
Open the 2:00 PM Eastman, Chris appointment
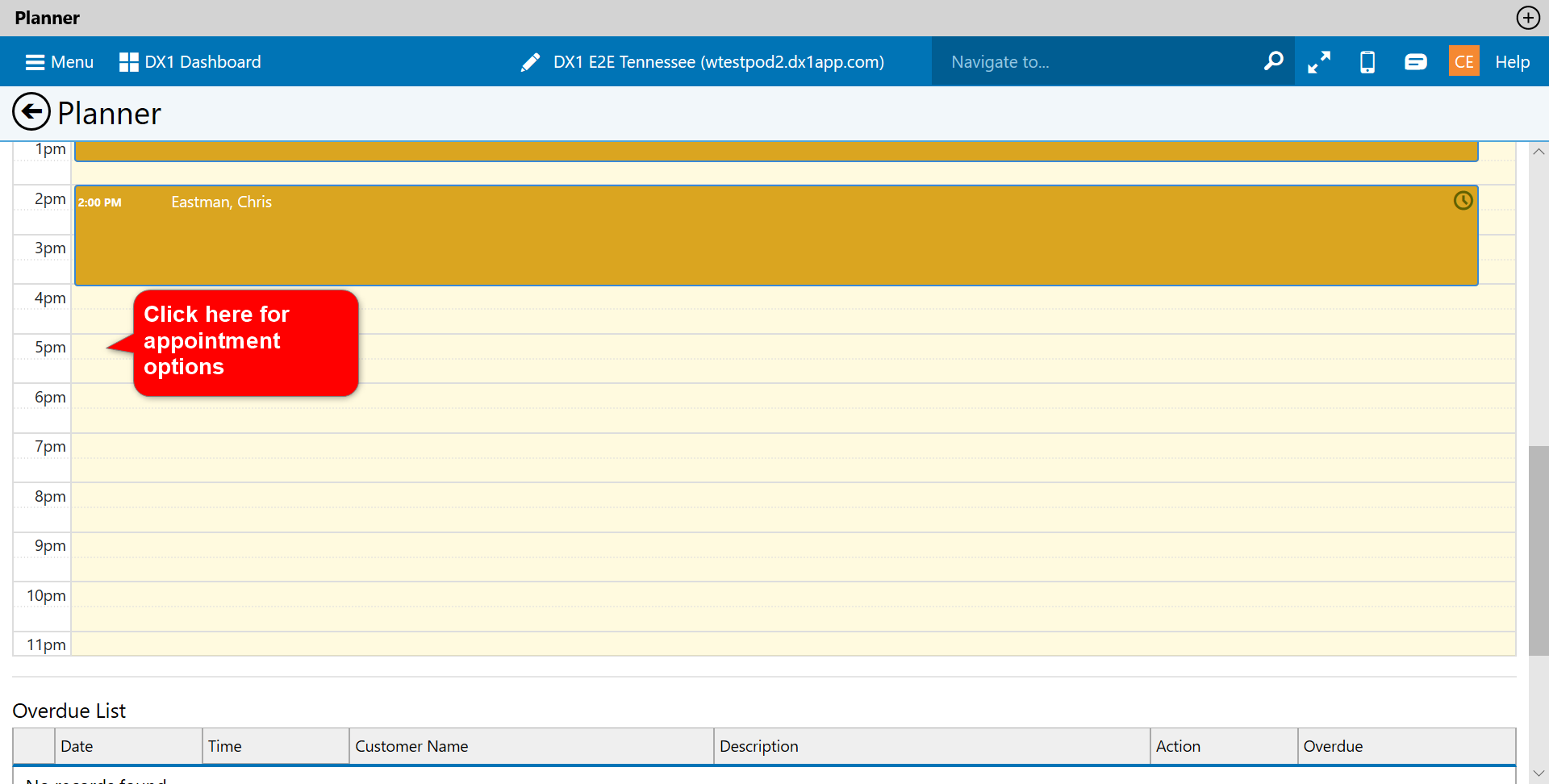pos(776,236)
